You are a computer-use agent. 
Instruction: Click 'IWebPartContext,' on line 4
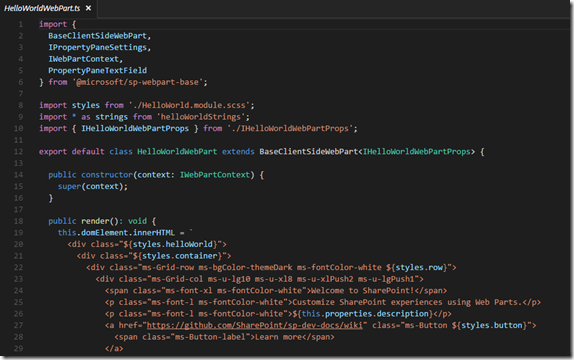tap(86, 59)
